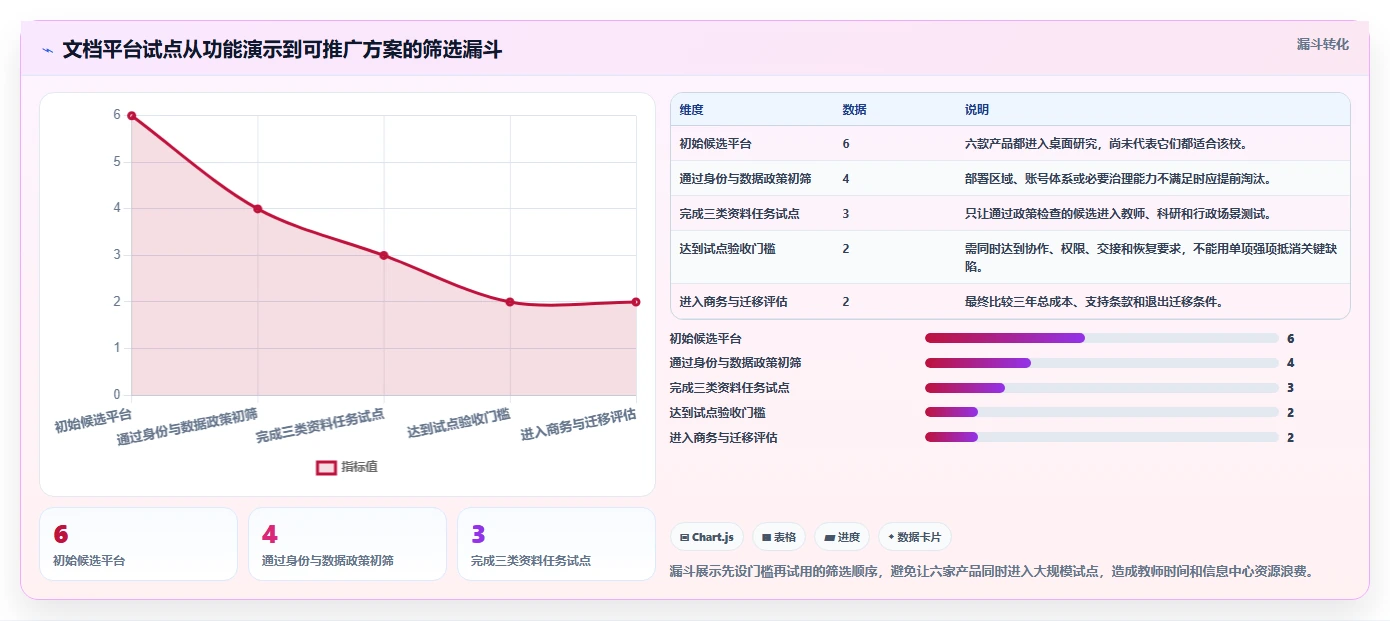Click the progress bar for 完成三类资料任务试点

[x=1102, y=388]
